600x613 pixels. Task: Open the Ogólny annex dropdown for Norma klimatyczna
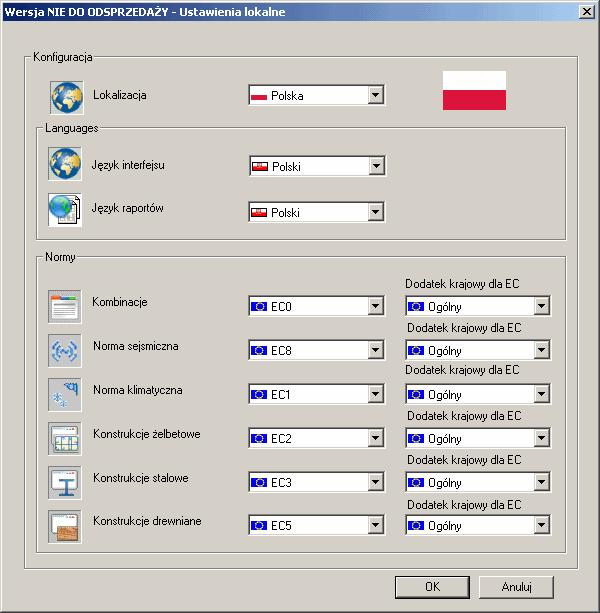(x=478, y=394)
